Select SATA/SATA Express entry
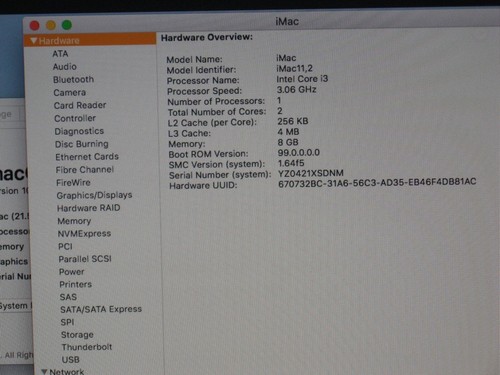 pyautogui.click(x=101, y=310)
